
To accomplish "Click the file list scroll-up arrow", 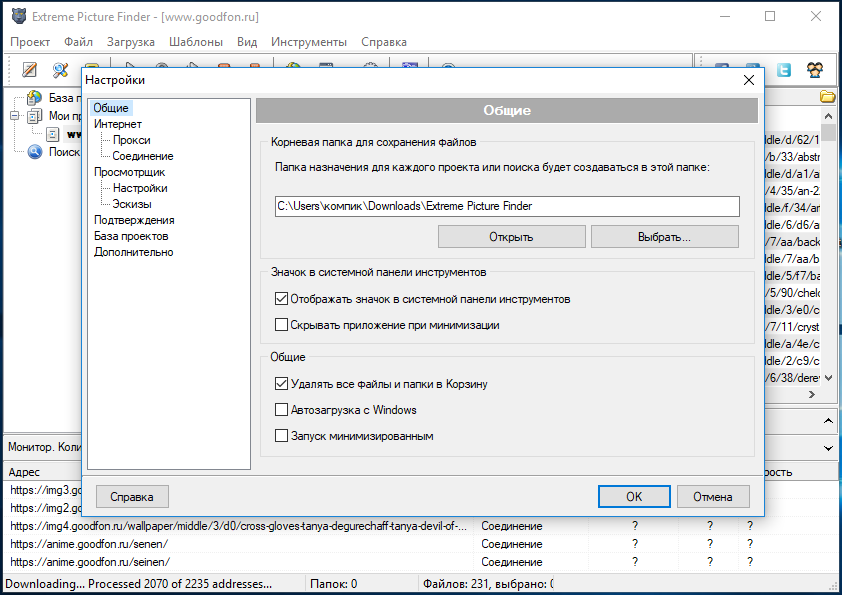I will click(x=828, y=115).
